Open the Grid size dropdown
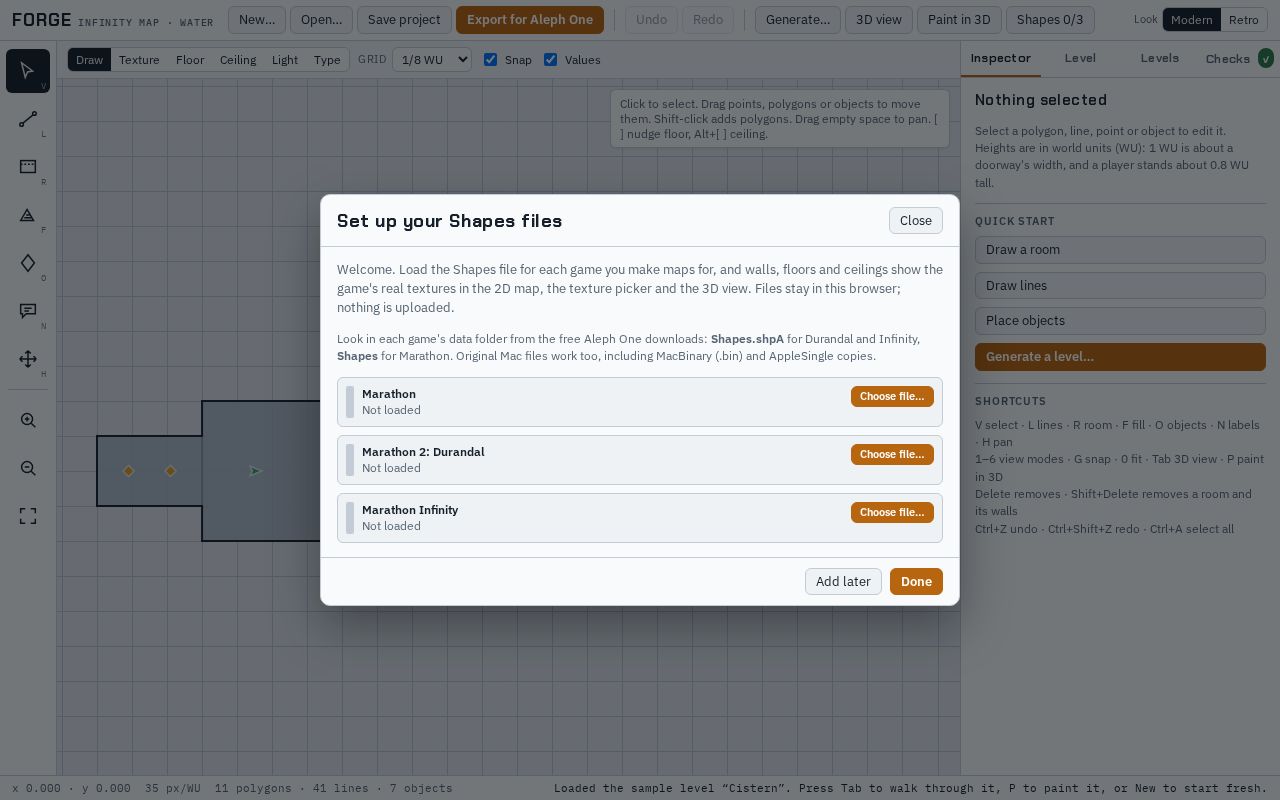 [432, 60]
